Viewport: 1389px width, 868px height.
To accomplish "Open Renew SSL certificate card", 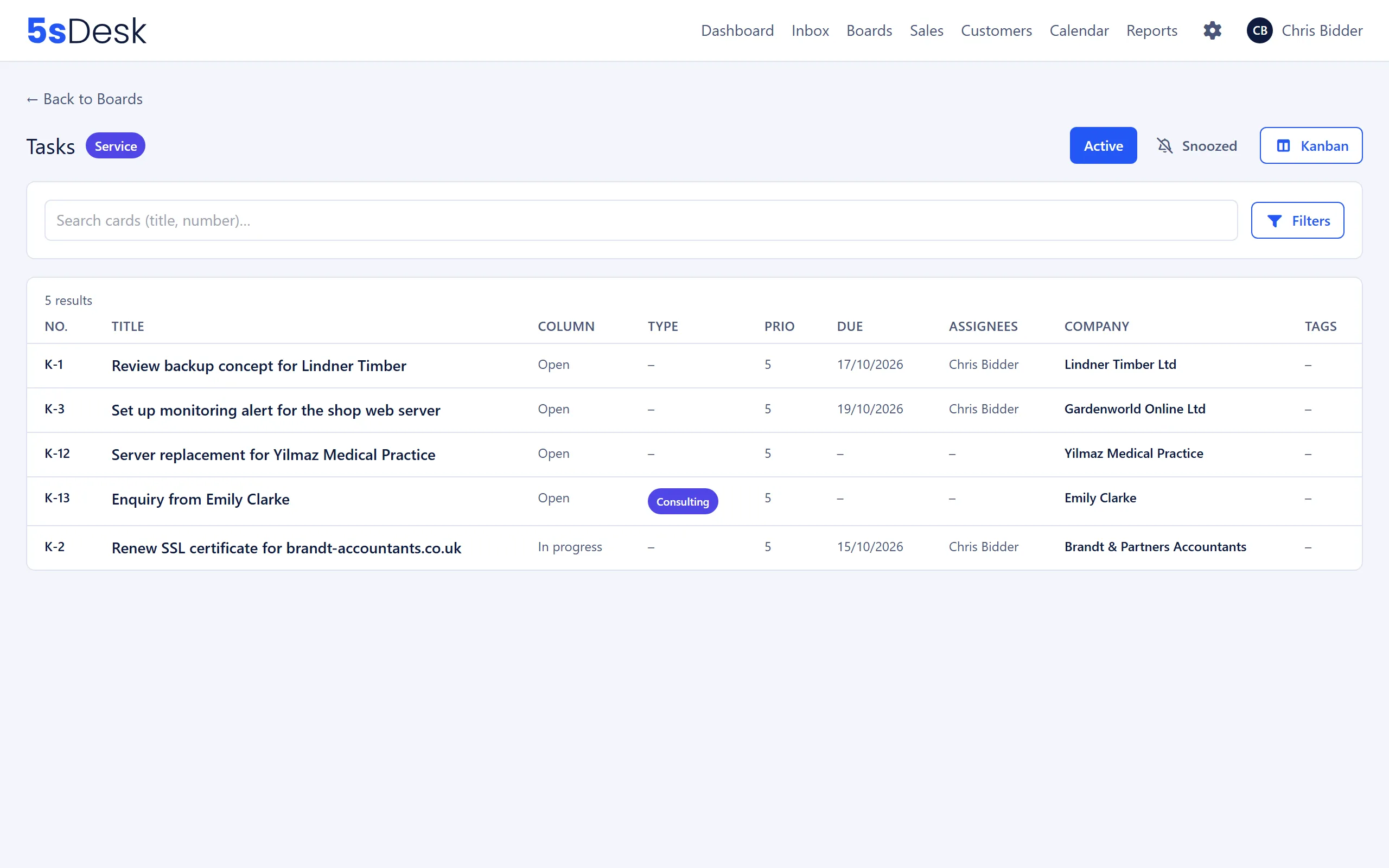I will [x=286, y=548].
